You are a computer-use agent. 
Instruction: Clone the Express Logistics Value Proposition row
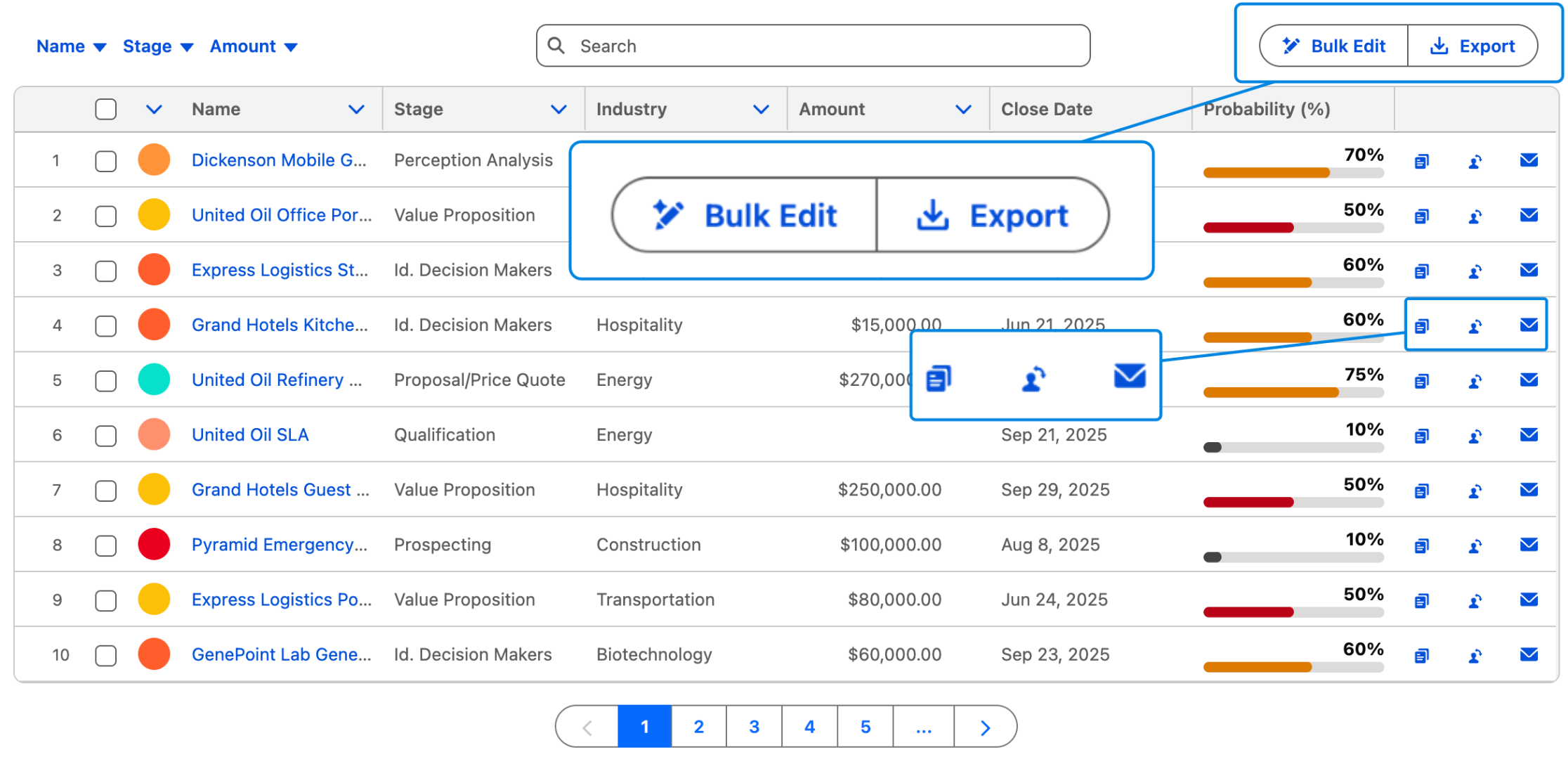[x=1421, y=600]
